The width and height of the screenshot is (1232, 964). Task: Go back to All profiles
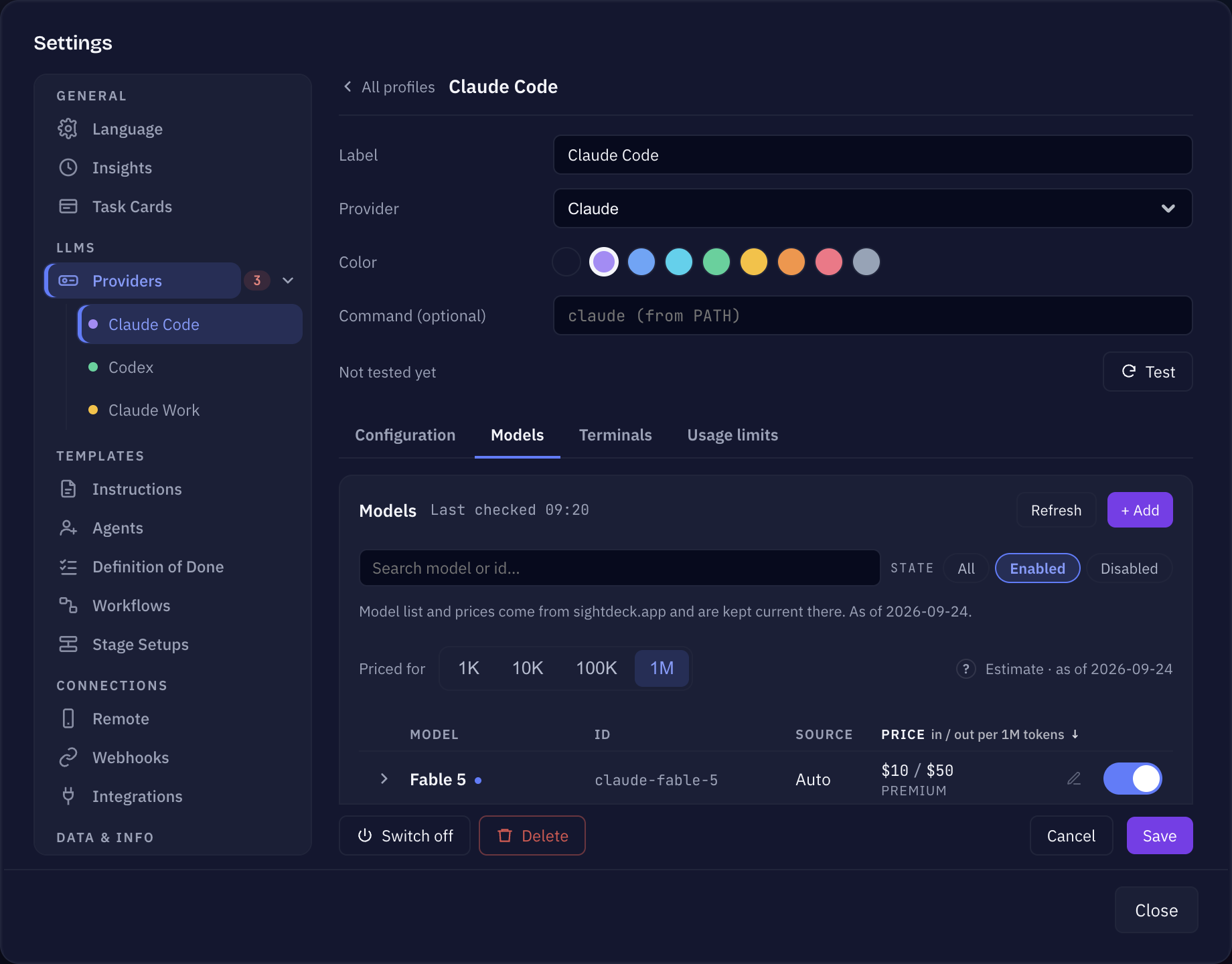coord(389,87)
